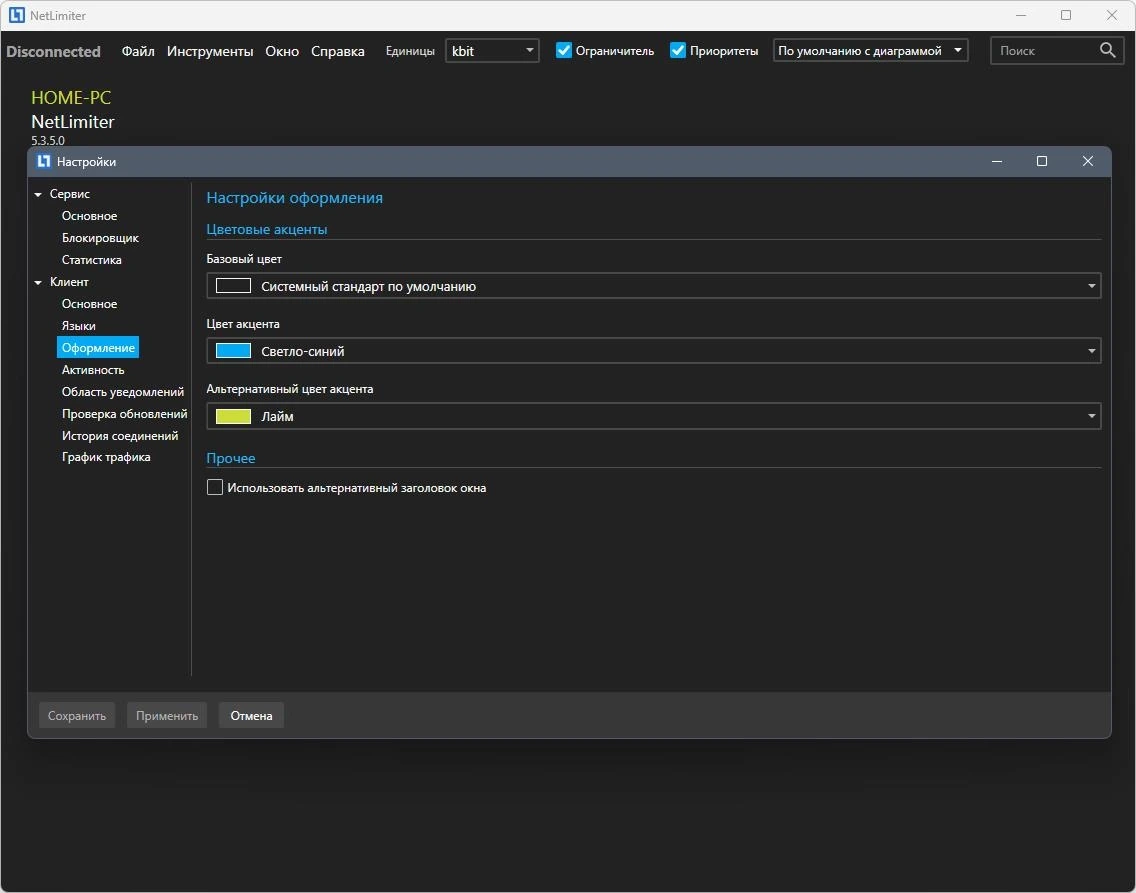1136x893 pixels.
Task: Click the Применить button
Action: 167,716
